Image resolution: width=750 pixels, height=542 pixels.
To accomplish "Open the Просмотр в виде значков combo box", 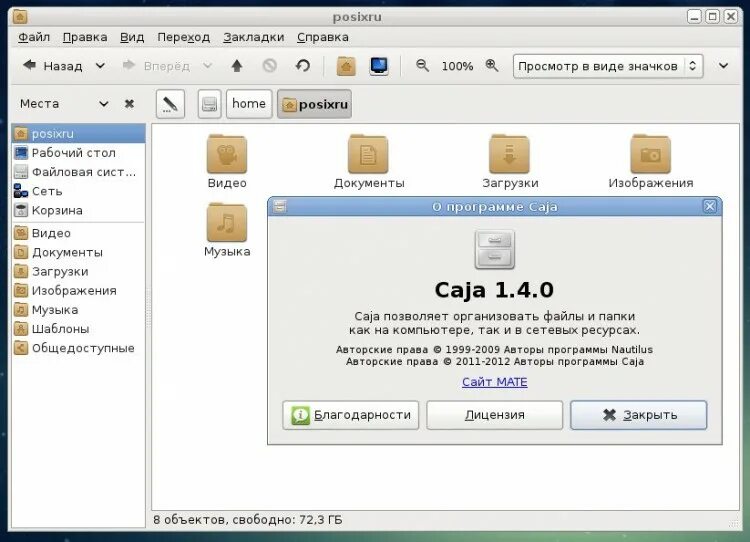I will click(x=608, y=66).
